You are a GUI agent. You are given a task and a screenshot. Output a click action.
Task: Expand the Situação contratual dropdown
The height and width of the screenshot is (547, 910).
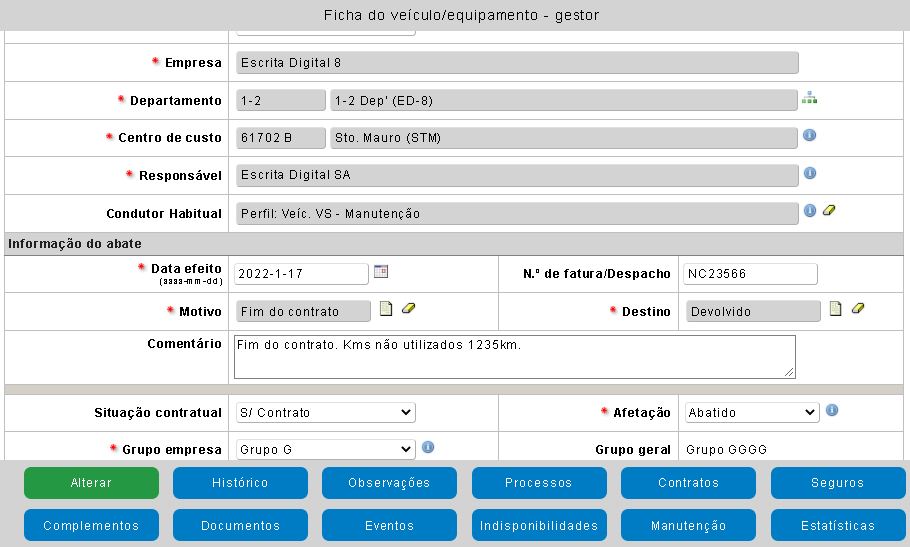tap(325, 412)
